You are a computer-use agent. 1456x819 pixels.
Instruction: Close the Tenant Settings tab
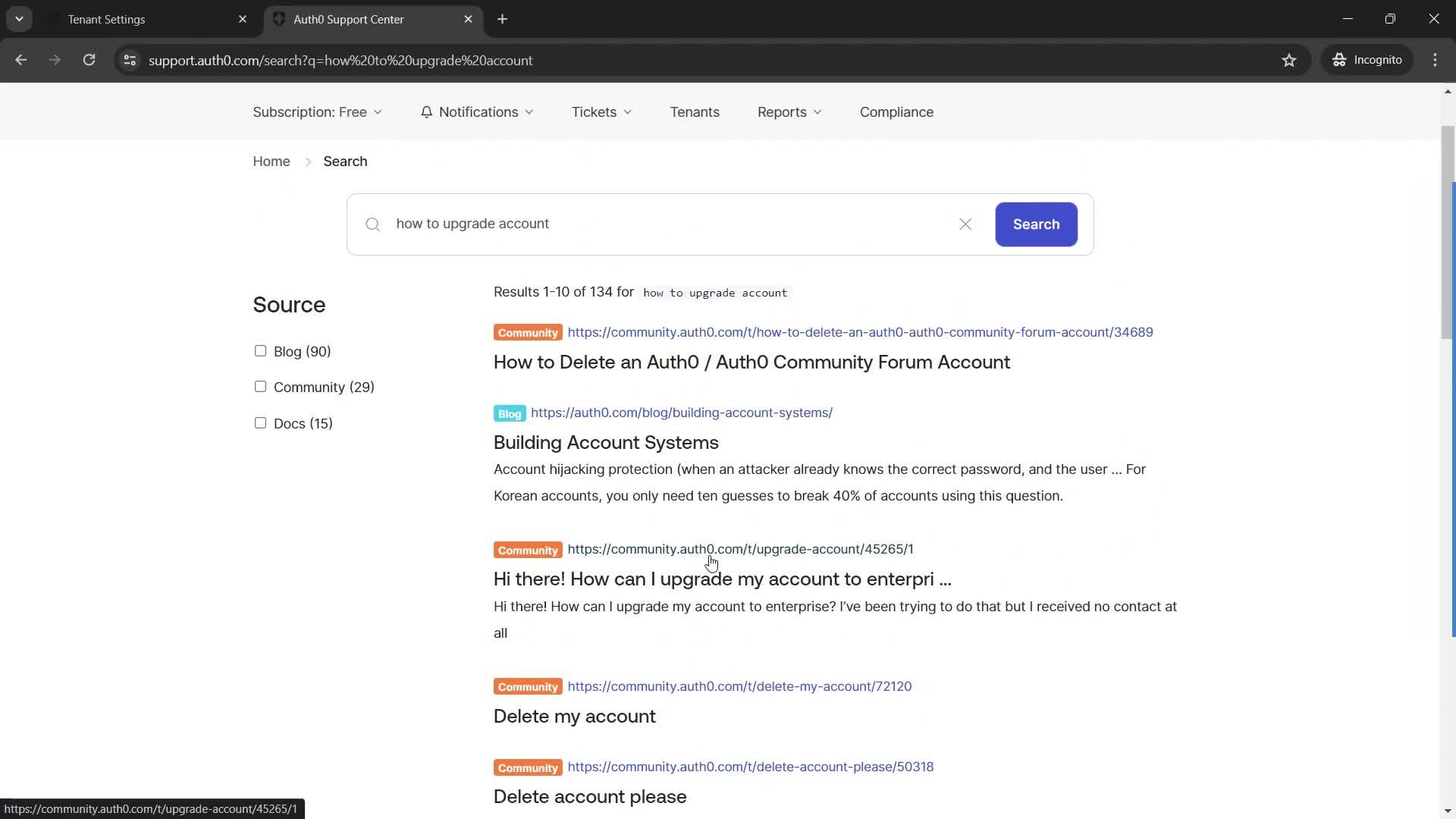[243, 19]
